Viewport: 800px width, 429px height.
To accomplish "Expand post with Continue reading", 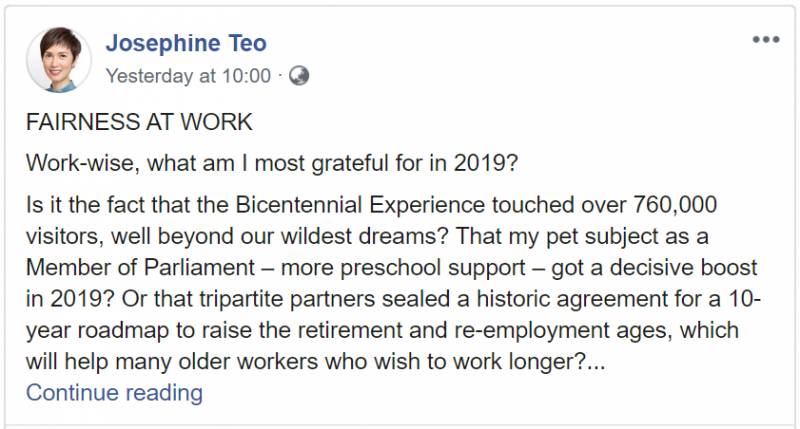I will pyautogui.click(x=114, y=392).
